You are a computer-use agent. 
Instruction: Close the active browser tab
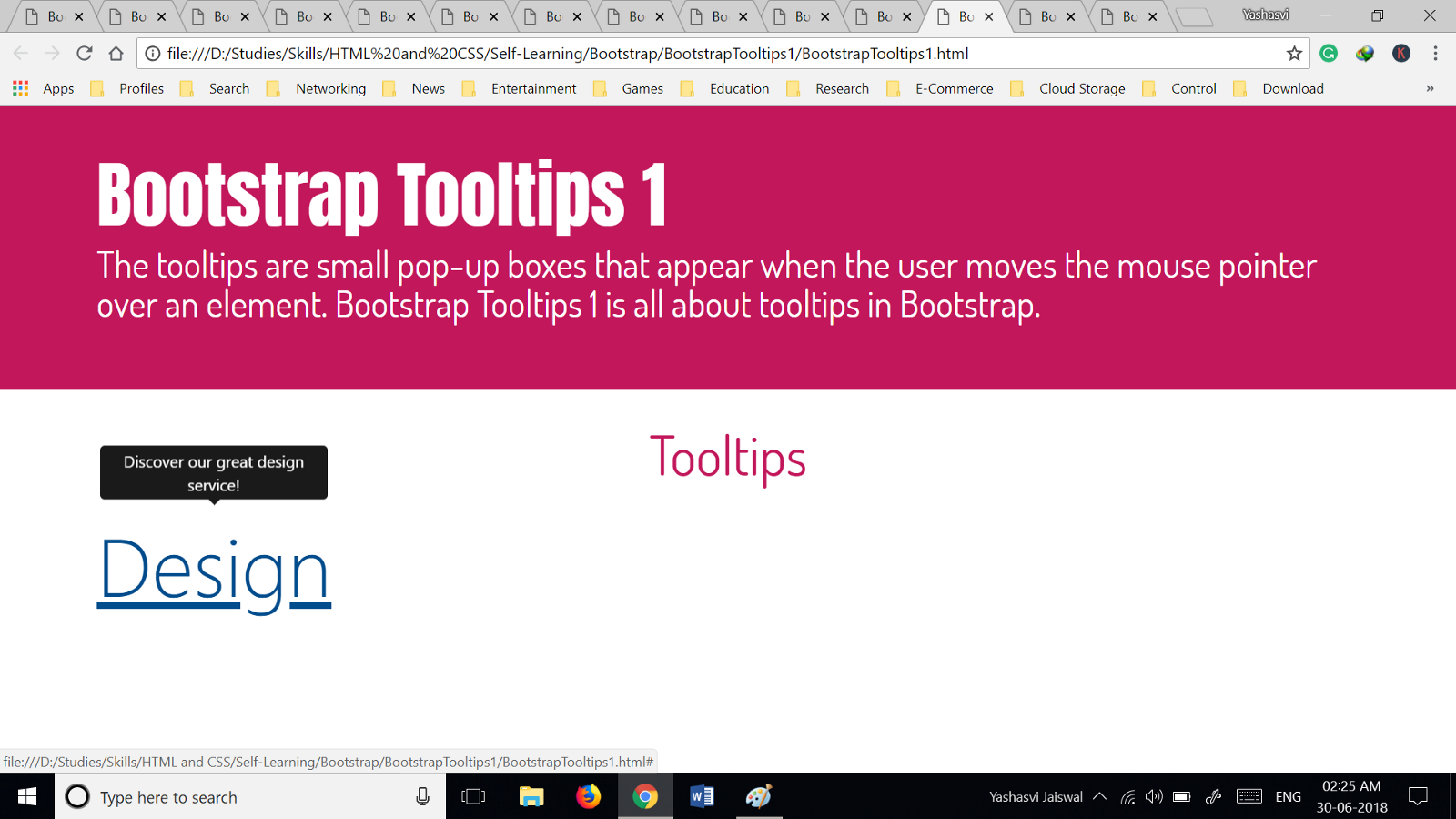[989, 16]
